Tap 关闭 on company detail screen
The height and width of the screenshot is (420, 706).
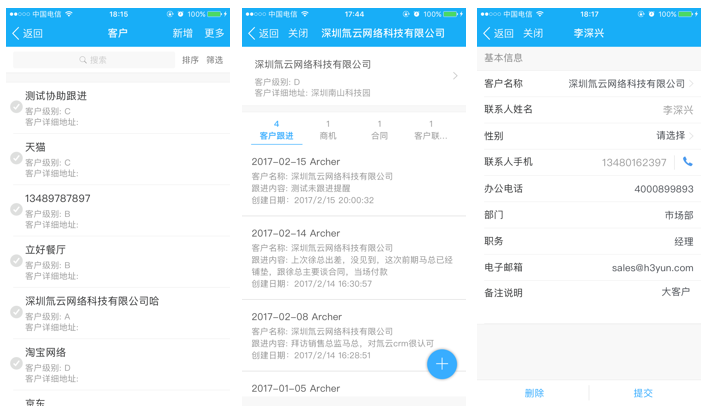pyautogui.click(x=298, y=33)
